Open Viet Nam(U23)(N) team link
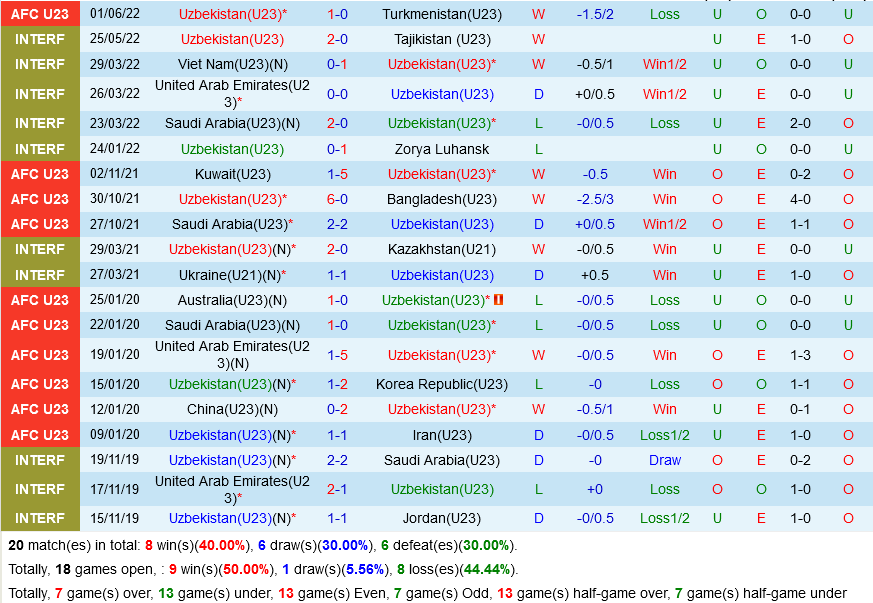The height and width of the screenshot is (603, 873). pyautogui.click(x=233, y=65)
